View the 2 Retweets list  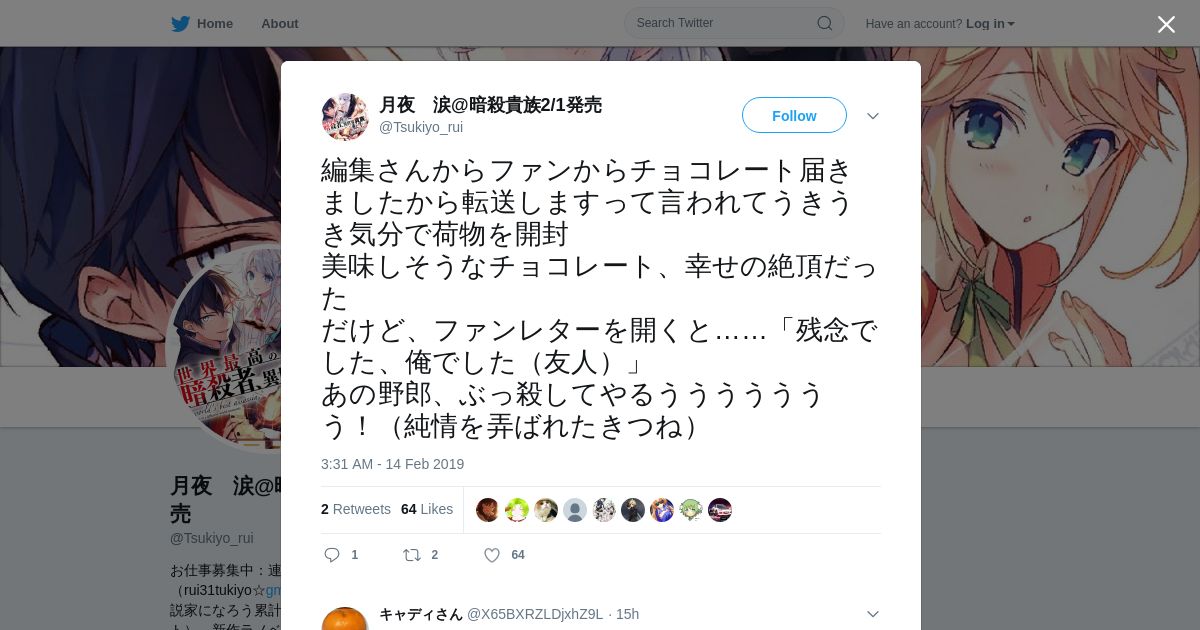point(356,509)
